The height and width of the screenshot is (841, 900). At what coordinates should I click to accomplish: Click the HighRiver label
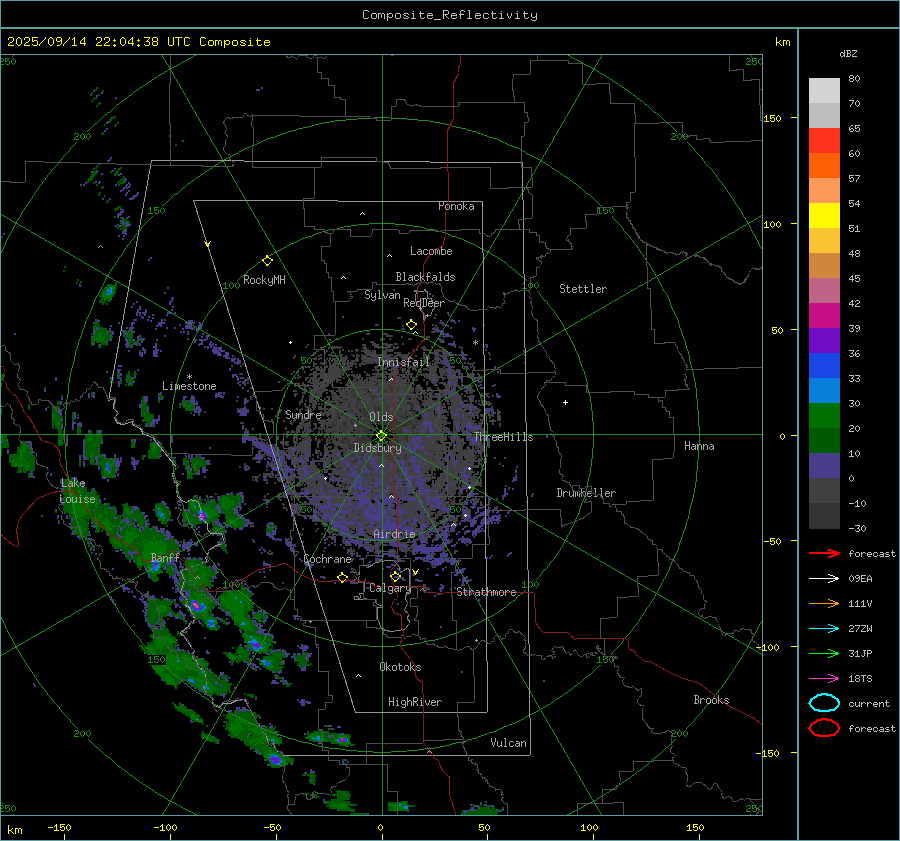(x=415, y=702)
